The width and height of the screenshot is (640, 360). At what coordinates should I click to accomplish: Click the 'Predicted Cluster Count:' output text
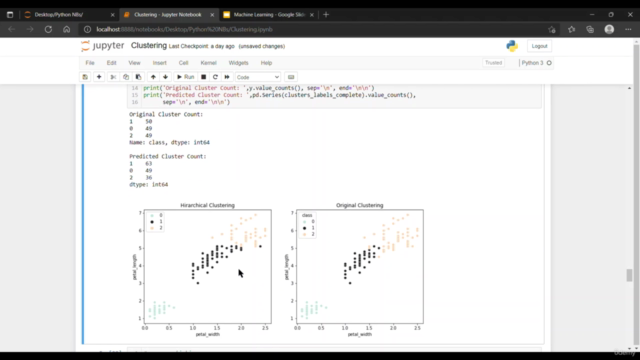point(168,156)
